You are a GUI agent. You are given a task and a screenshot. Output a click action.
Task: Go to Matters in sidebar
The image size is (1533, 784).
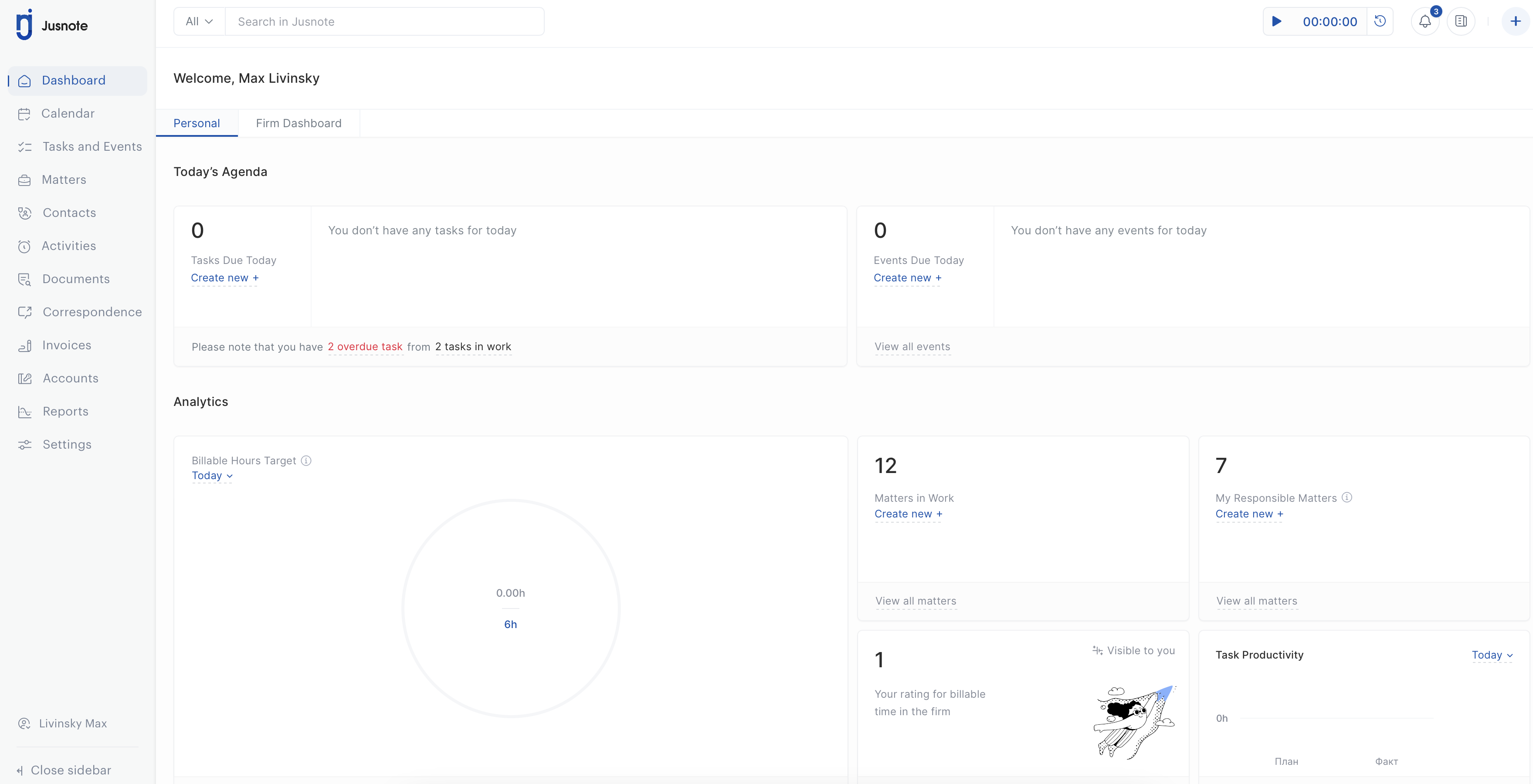[64, 179]
